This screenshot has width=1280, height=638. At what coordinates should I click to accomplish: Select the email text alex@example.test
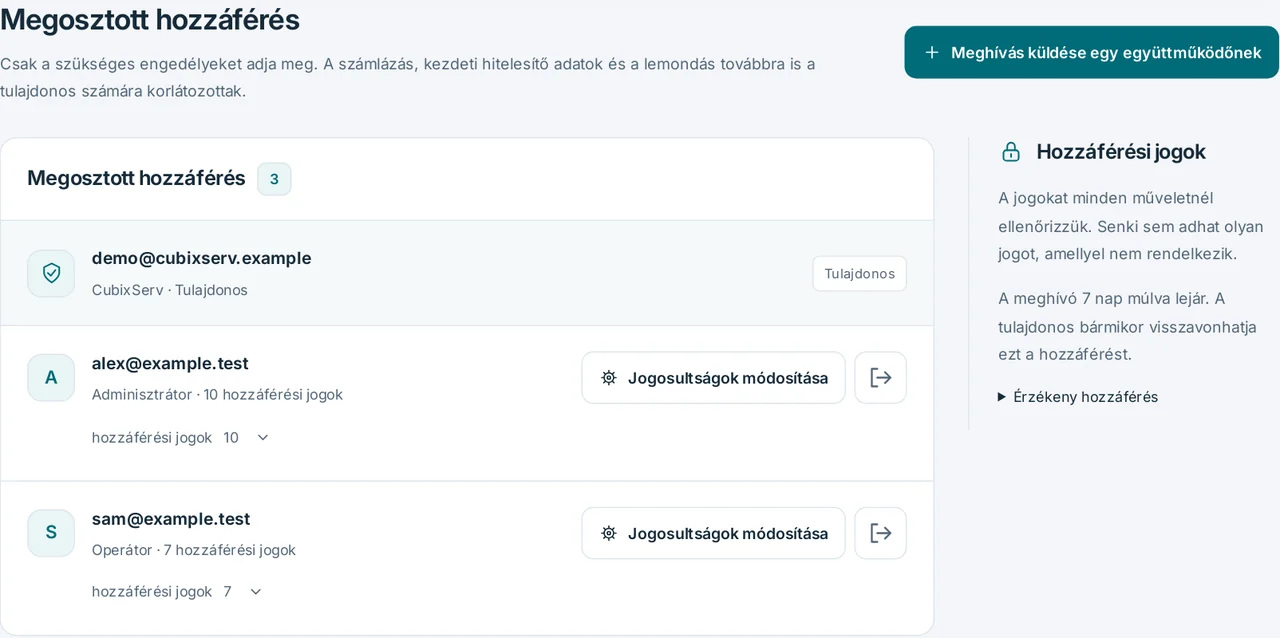170,363
